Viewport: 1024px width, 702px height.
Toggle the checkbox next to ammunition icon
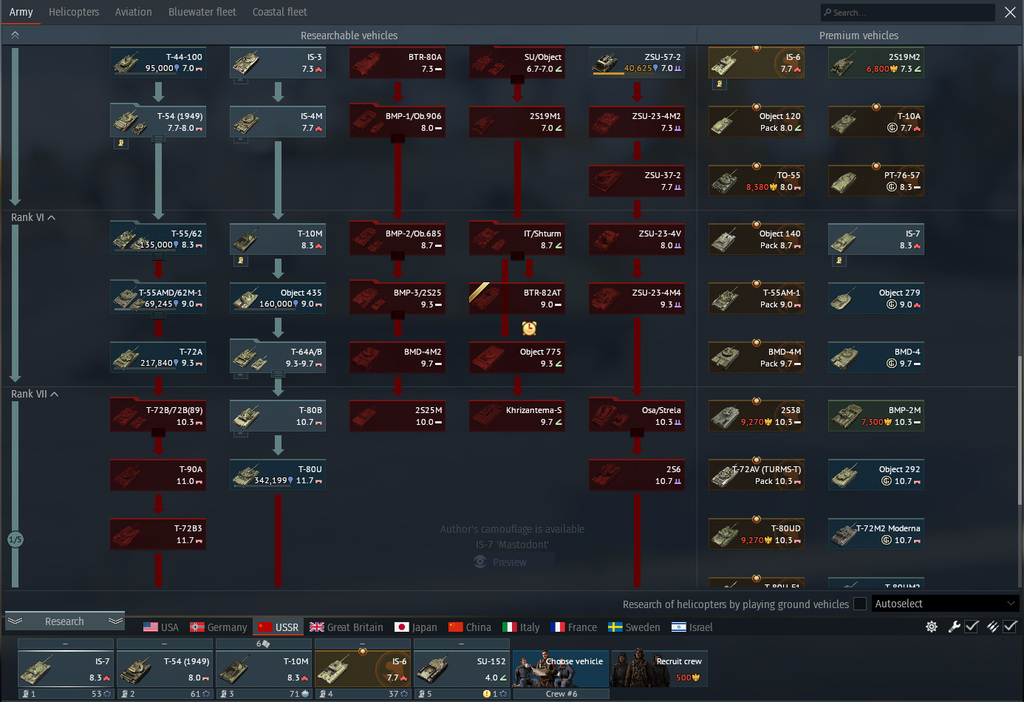pos(1010,627)
